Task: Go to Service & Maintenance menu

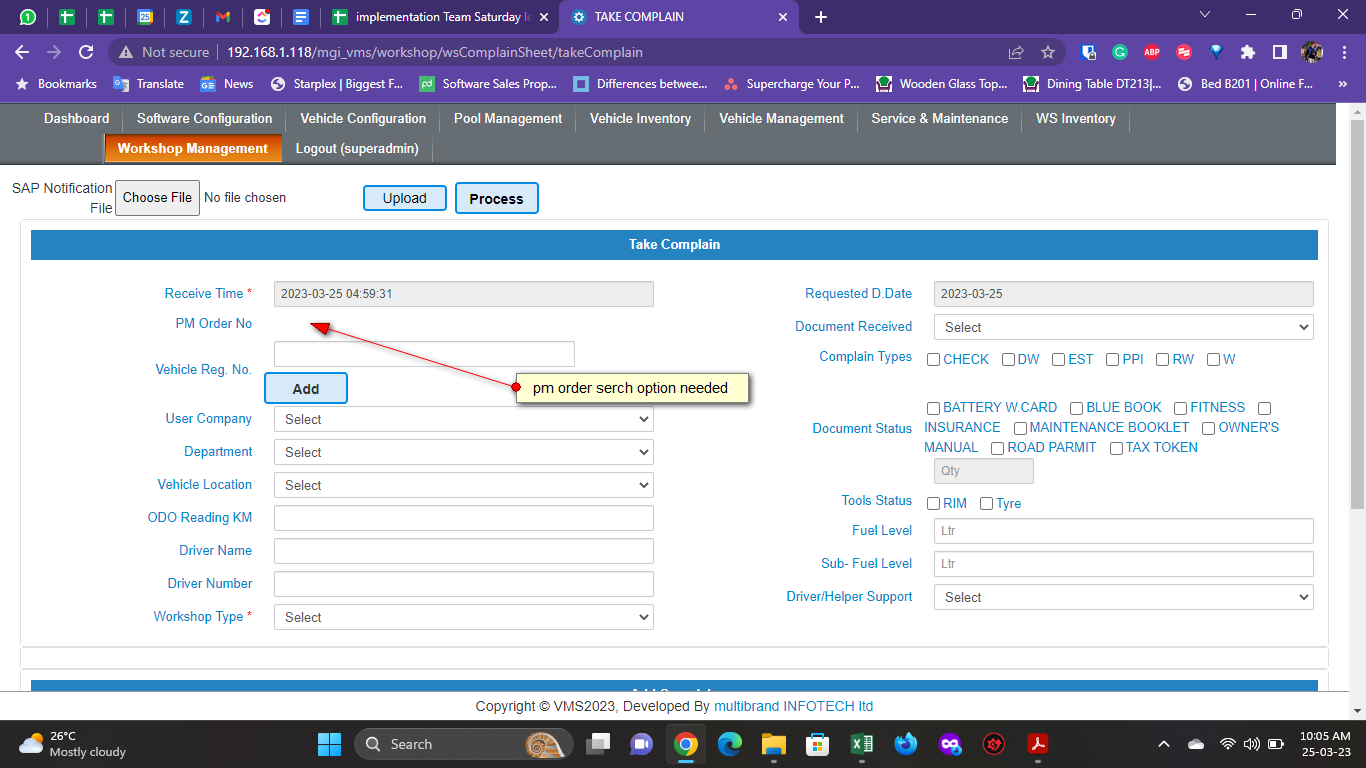Action: coord(939,118)
